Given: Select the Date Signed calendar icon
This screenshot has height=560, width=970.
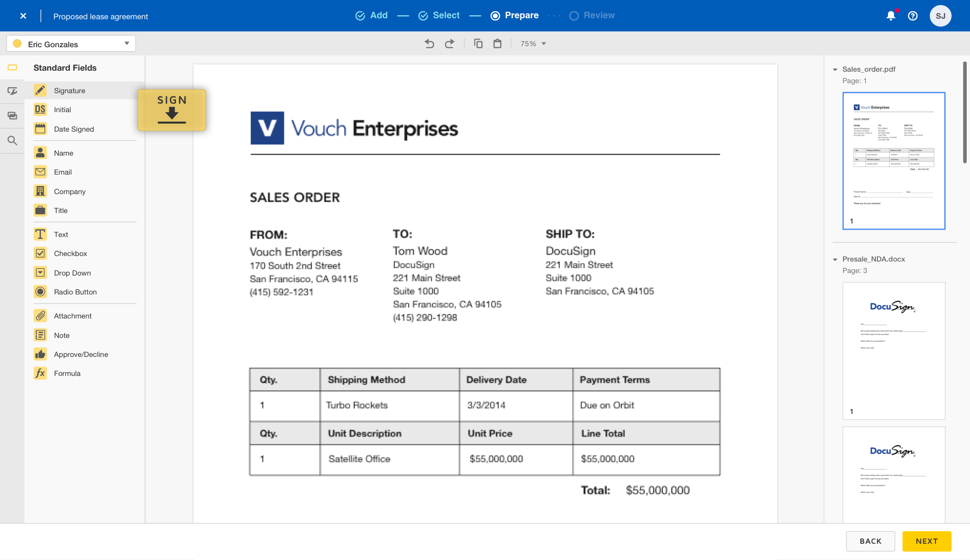Looking at the screenshot, I should pyautogui.click(x=40, y=129).
